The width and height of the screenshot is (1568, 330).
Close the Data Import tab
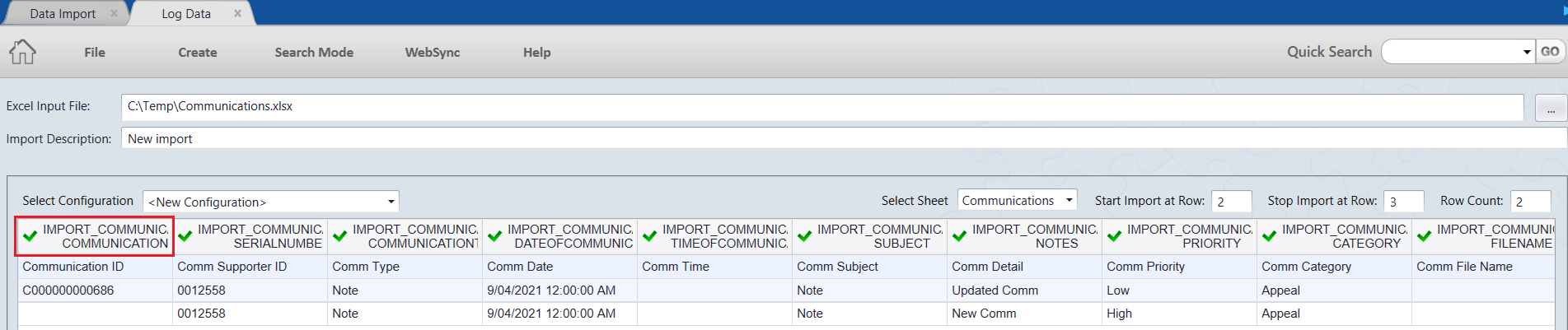click(x=114, y=13)
